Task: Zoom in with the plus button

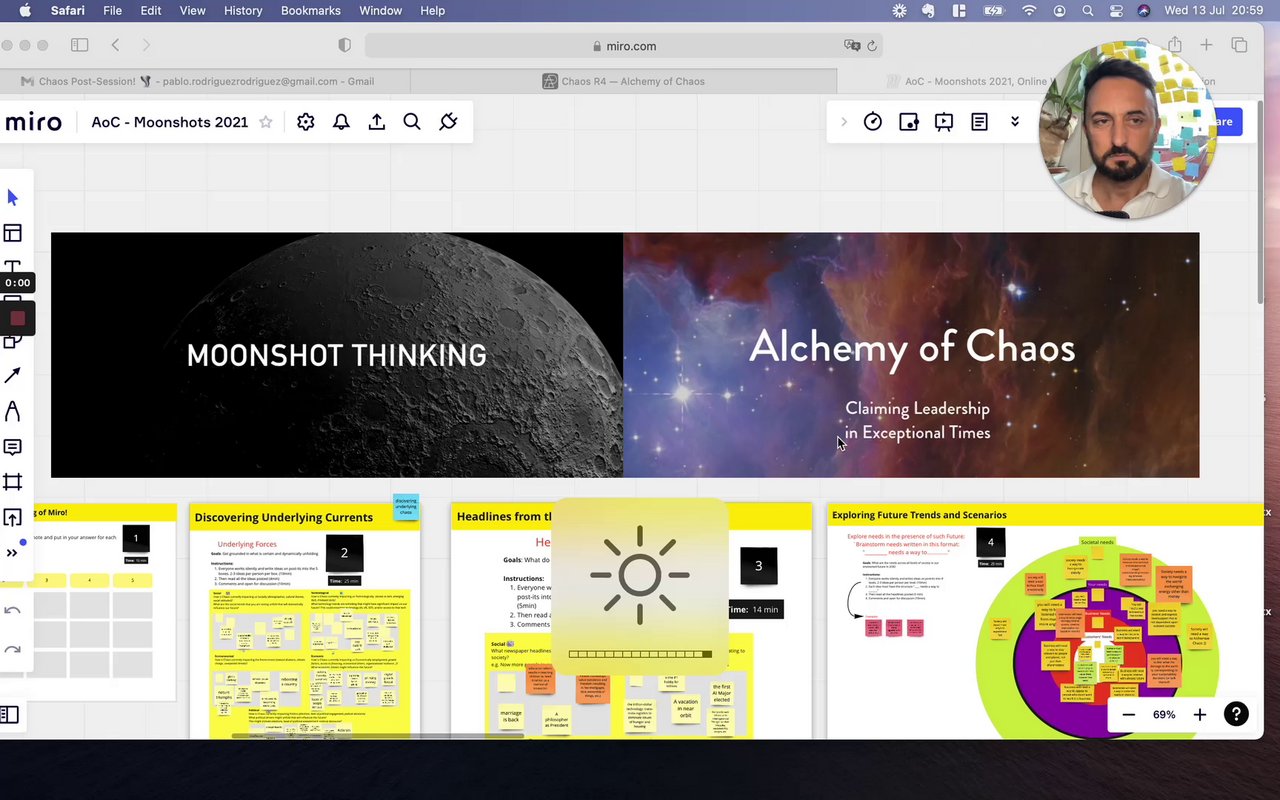Action: 1200,714
